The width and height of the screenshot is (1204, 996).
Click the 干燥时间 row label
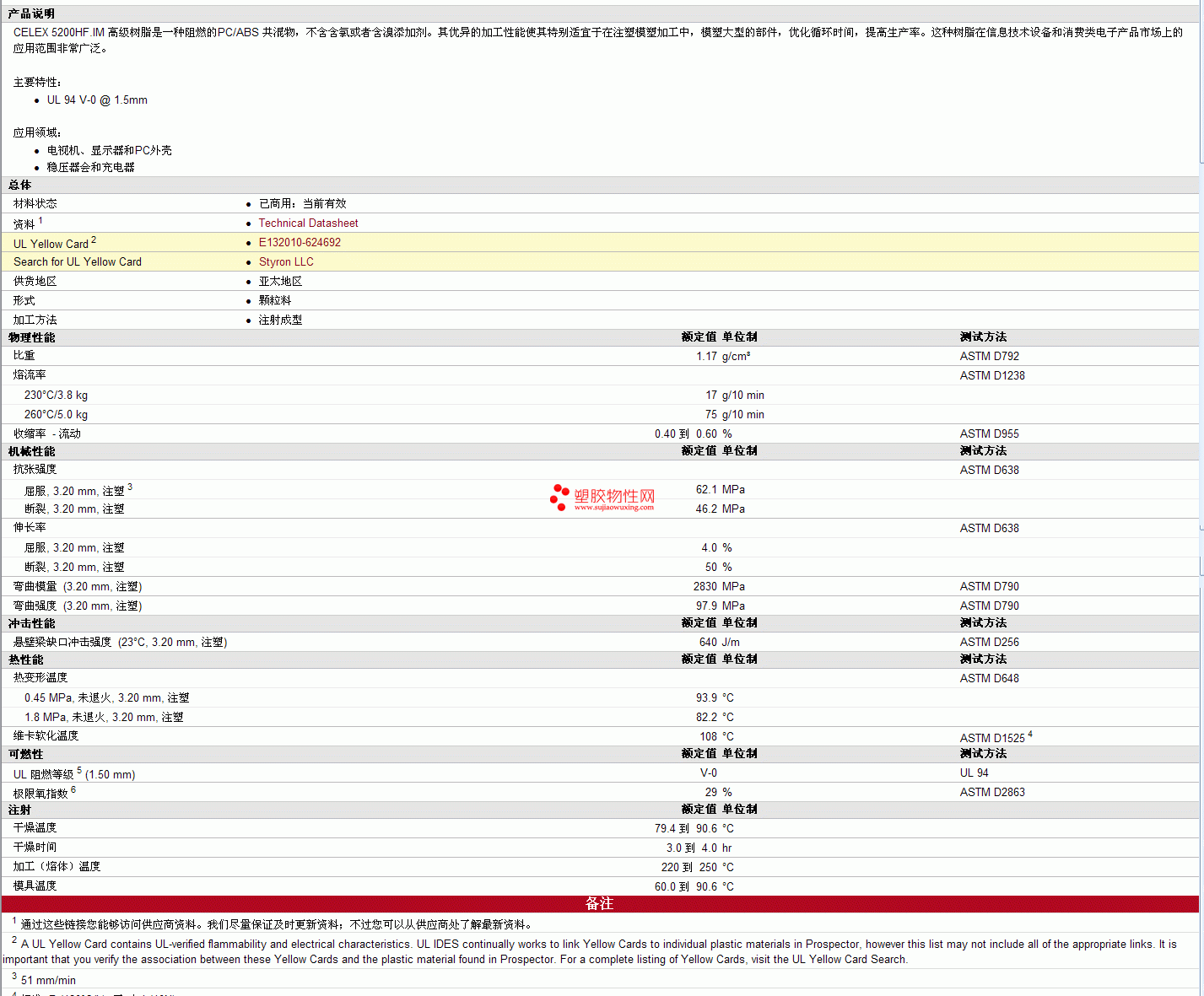pyautogui.click(x=35, y=848)
